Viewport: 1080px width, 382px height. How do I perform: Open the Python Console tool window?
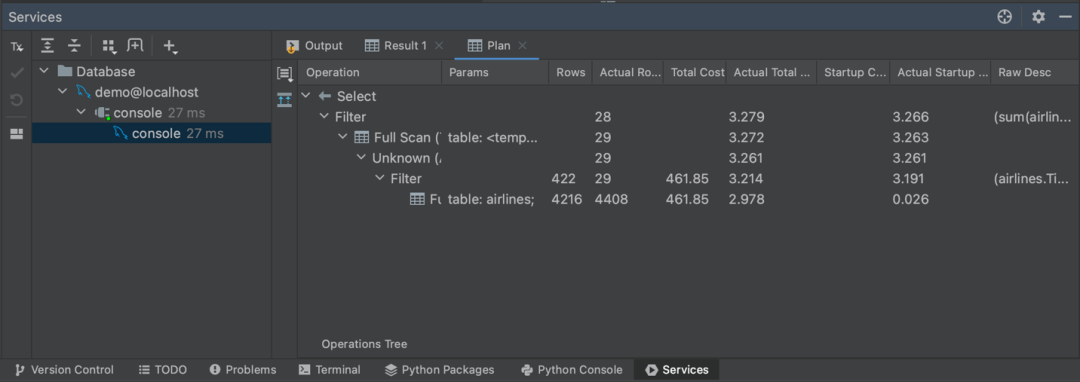(571, 370)
